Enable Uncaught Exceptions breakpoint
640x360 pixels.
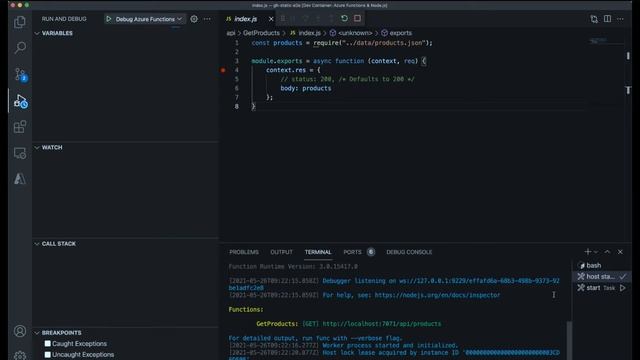pos(47,355)
